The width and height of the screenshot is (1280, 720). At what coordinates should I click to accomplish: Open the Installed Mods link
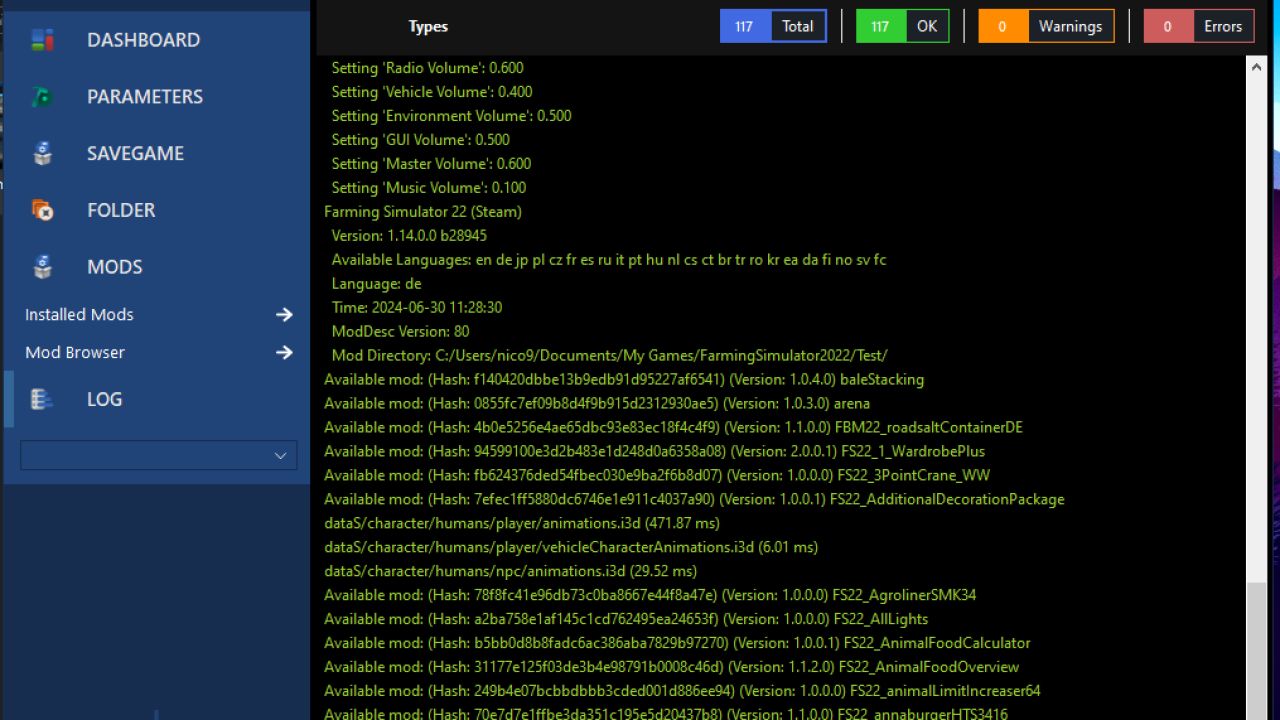coord(79,315)
